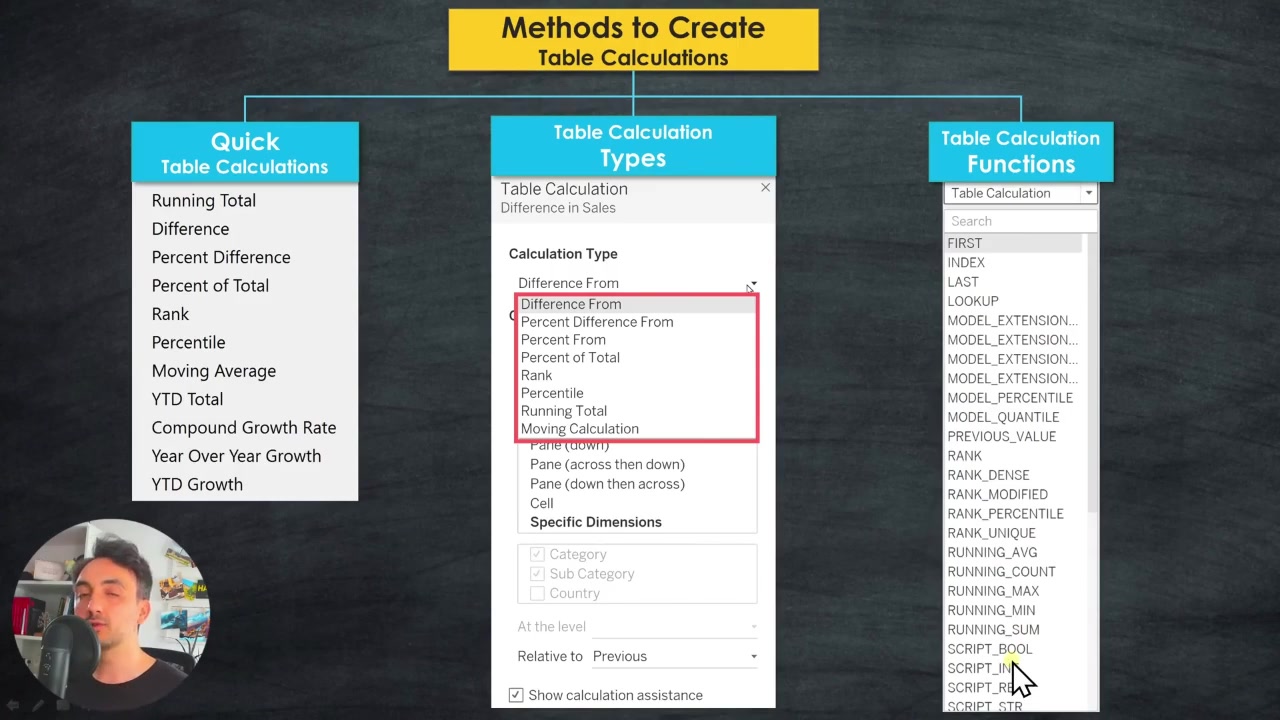This screenshot has height=720, width=1280.
Task: Uncheck Show calculation assistance
Action: point(516,695)
